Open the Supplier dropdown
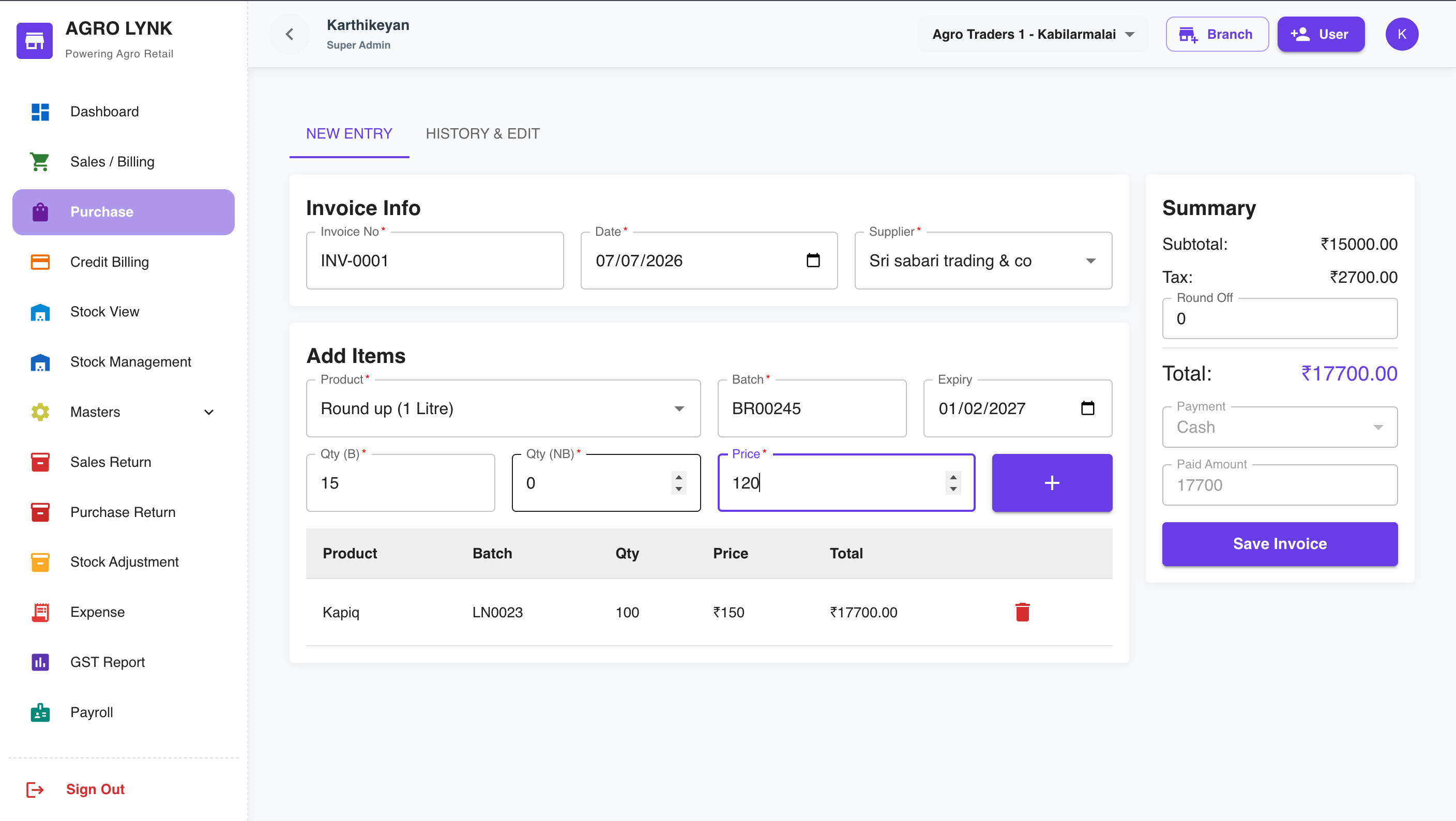This screenshot has width=1456, height=821. (x=983, y=261)
